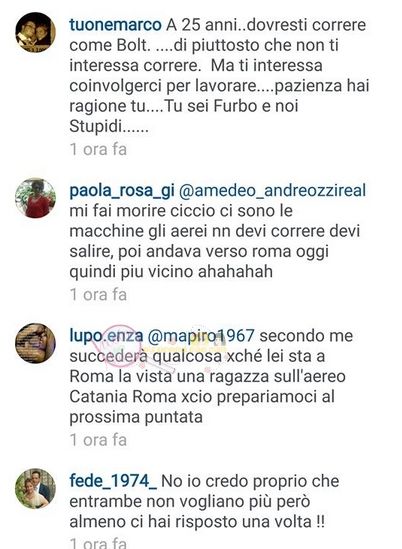Open tuonemarco's profile picture

[x=35, y=32]
